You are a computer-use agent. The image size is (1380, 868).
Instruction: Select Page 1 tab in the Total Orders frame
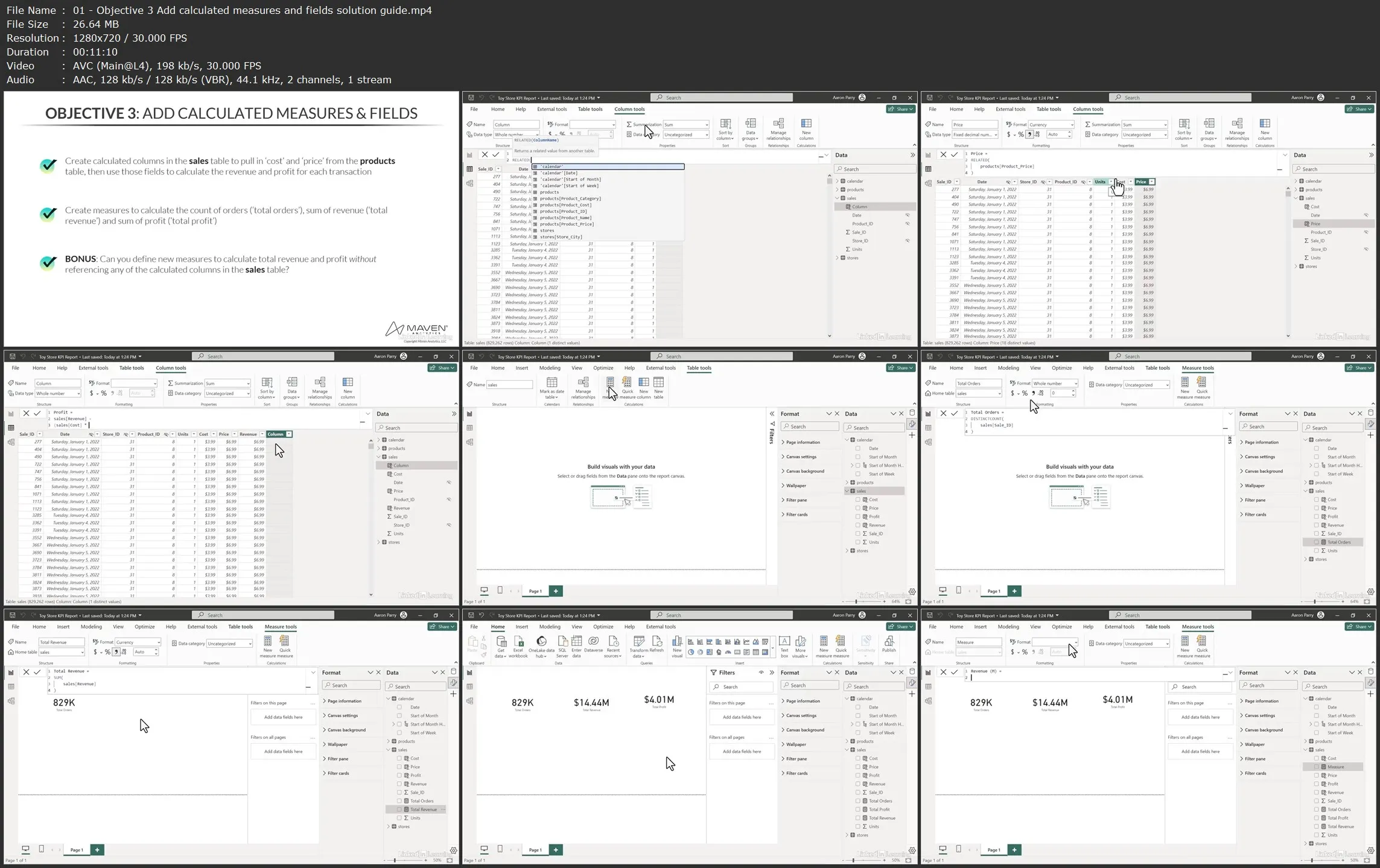pyautogui.click(x=994, y=591)
